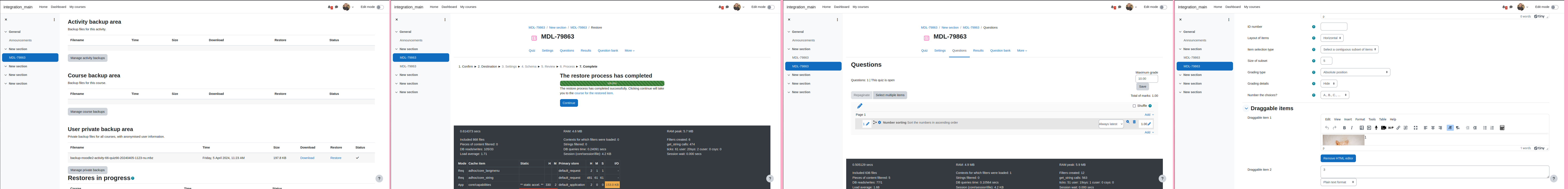The width and height of the screenshot is (1568, 189).
Task: Click the question mark help button on backup page
Action: (379, 179)
